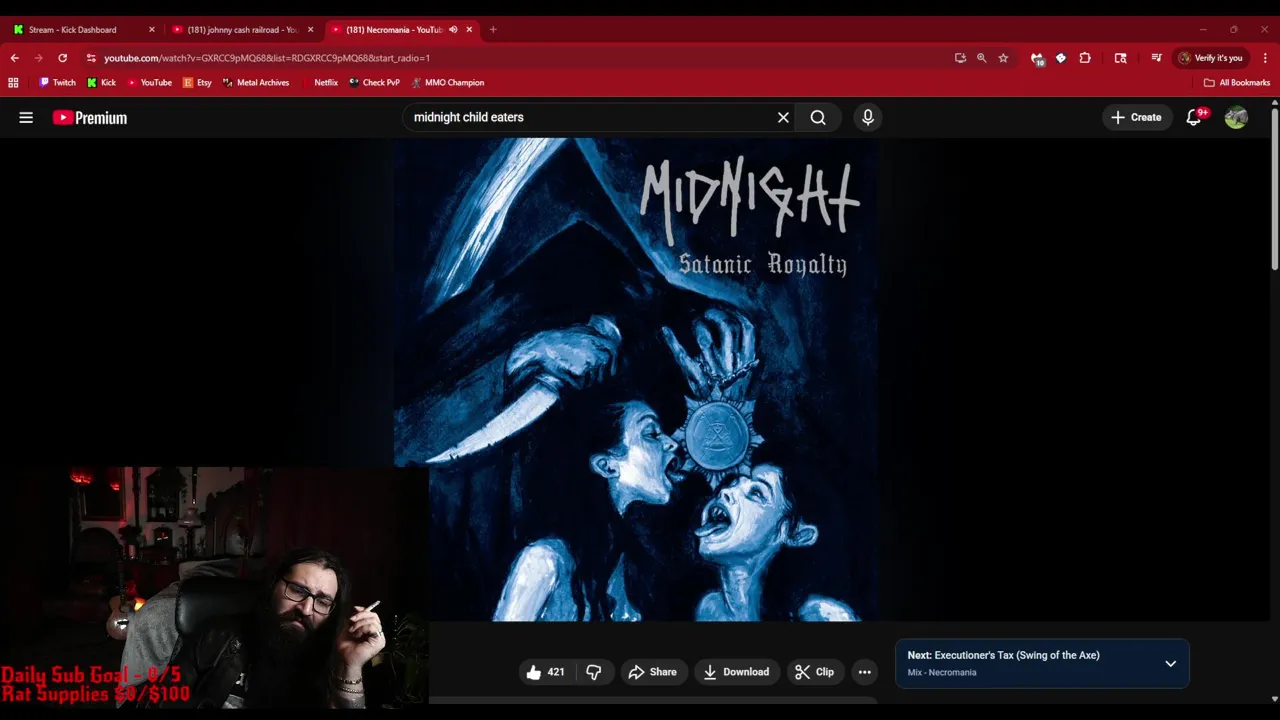Click the page vertical scrollbar thumb
This screenshot has width=1280, height=720.
1275,188
